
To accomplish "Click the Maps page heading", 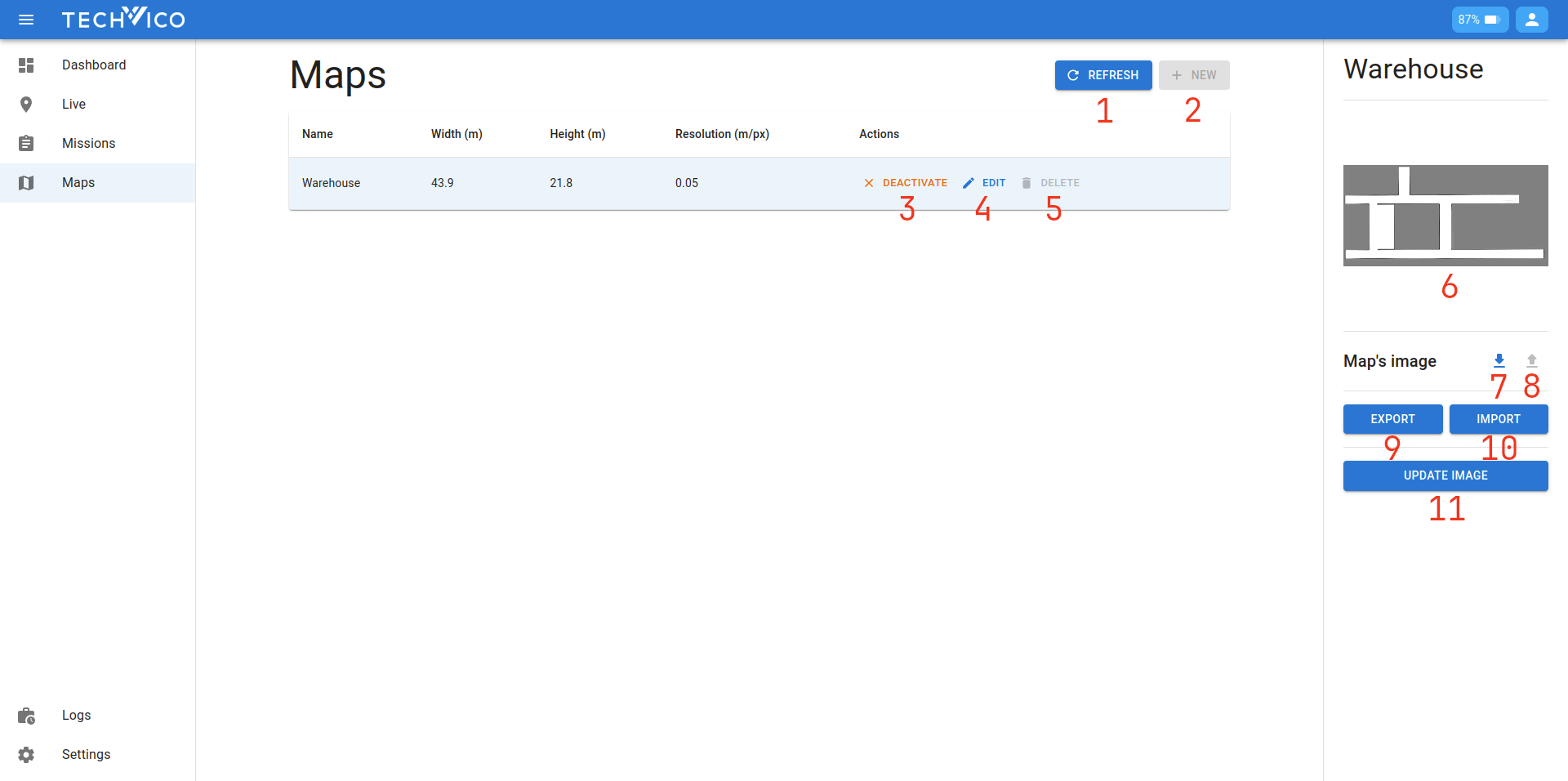I will point(338,75).
